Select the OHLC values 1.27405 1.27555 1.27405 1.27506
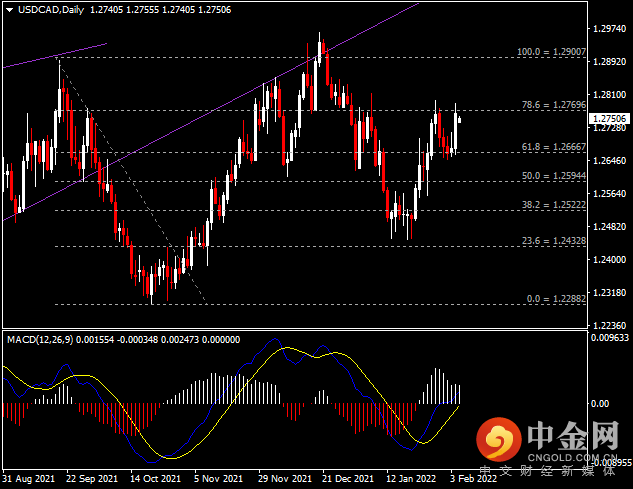The width and height of the screenshot is (633, 489). tap(160, 10)
